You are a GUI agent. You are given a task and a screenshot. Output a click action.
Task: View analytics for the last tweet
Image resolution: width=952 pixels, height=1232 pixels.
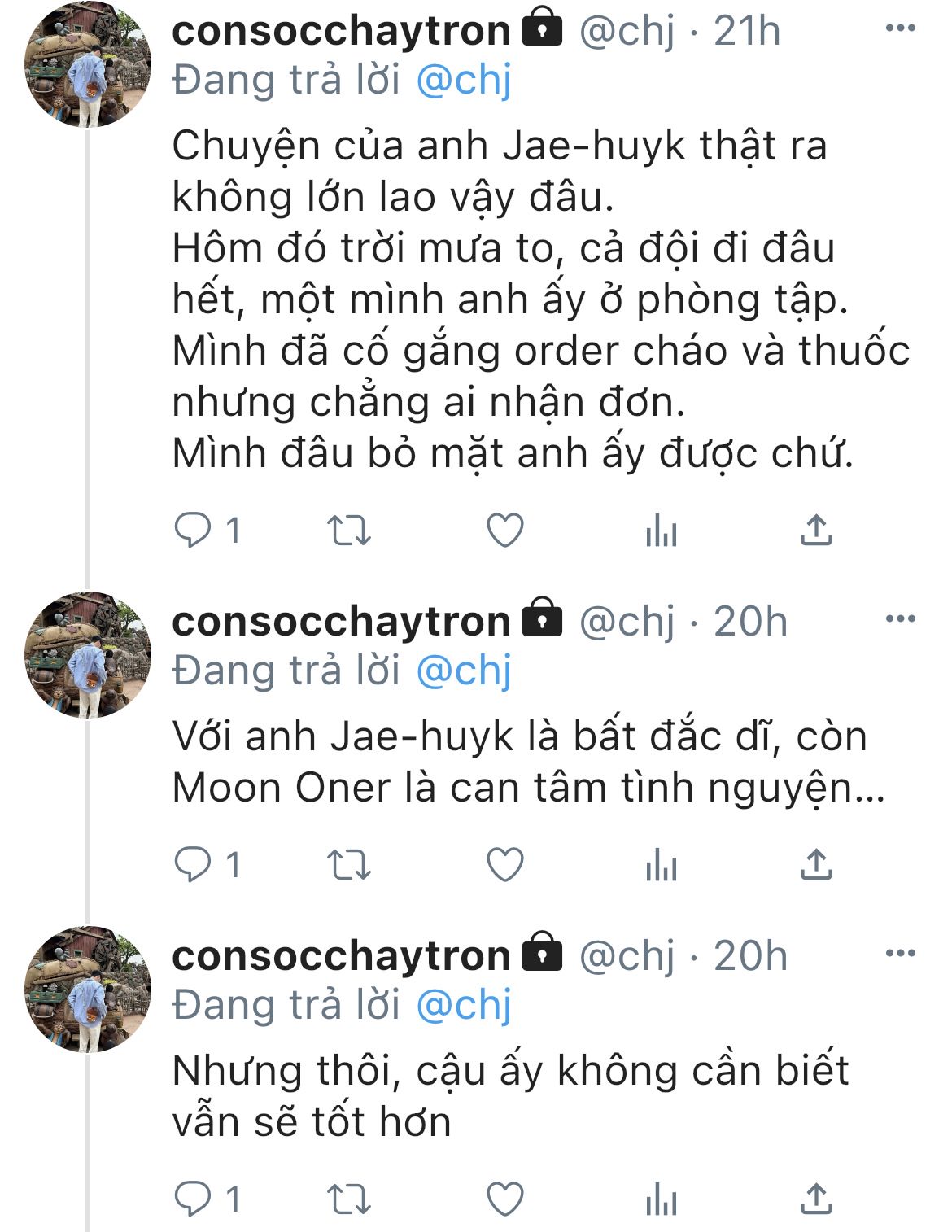tap(661, 1199)
